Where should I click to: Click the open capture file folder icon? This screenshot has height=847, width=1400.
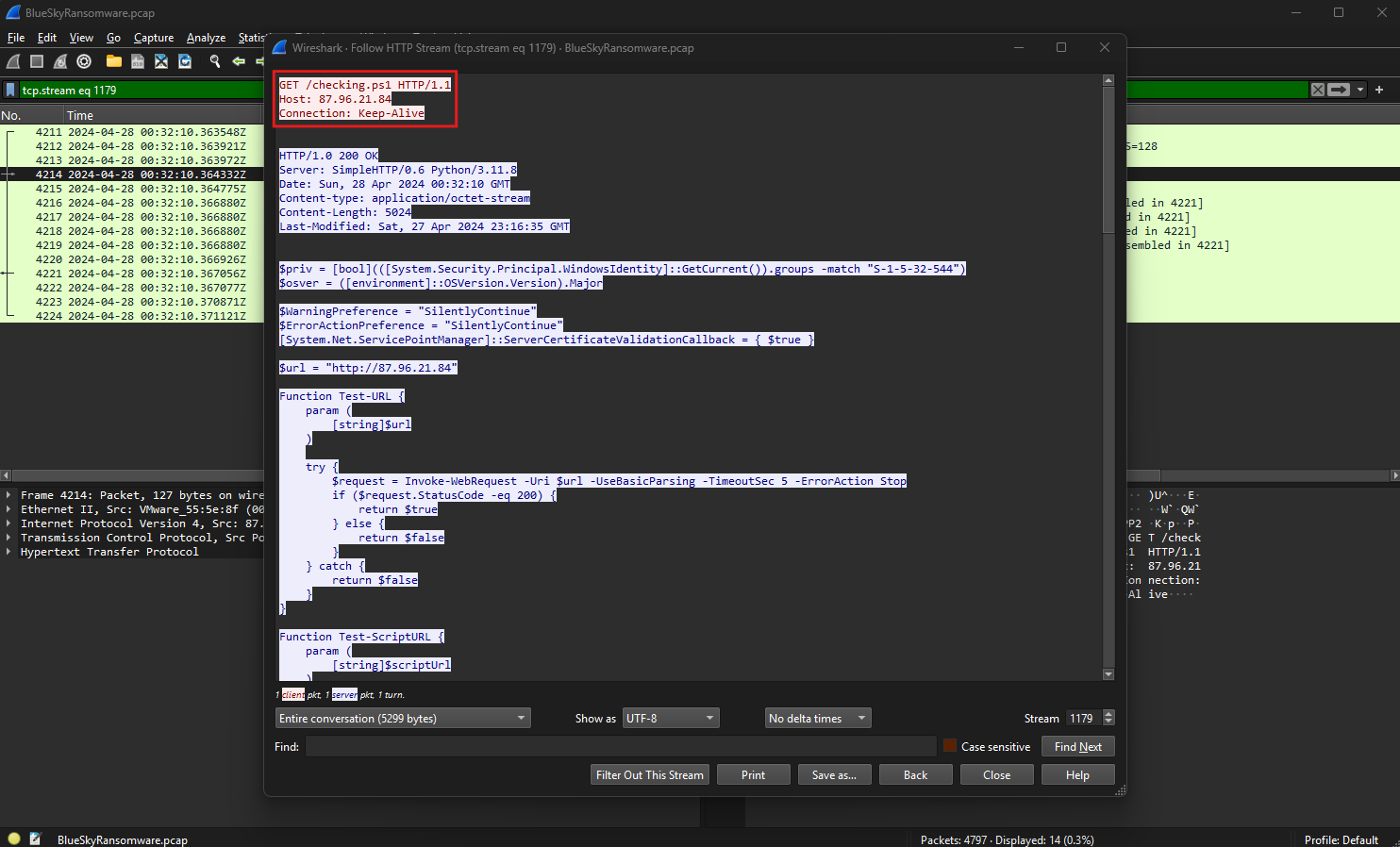[114, 61]
